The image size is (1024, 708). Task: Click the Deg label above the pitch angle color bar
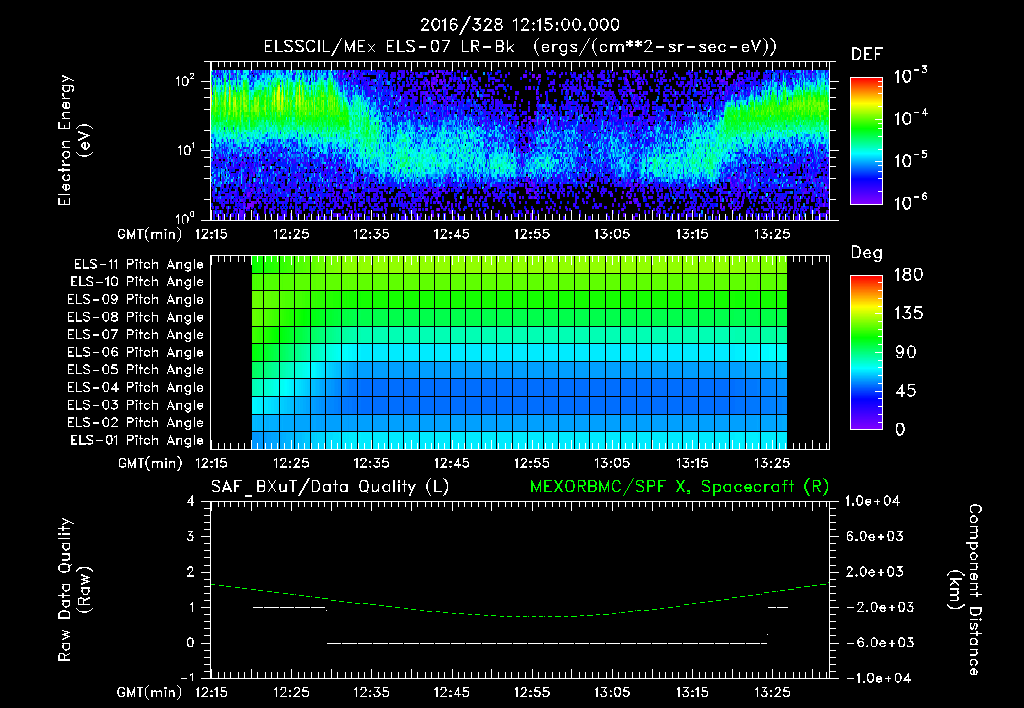click(x=867, y=253)
